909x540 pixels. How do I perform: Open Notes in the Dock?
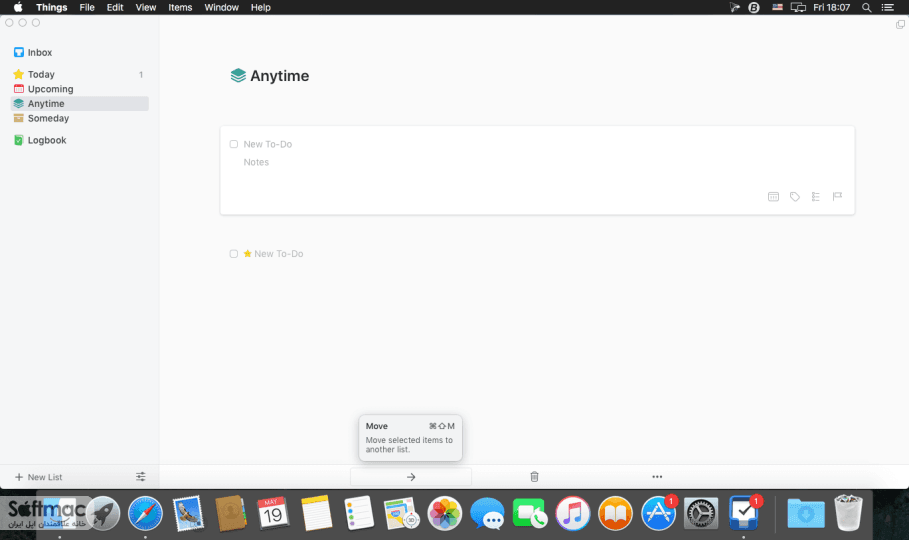tap(316, 513)
